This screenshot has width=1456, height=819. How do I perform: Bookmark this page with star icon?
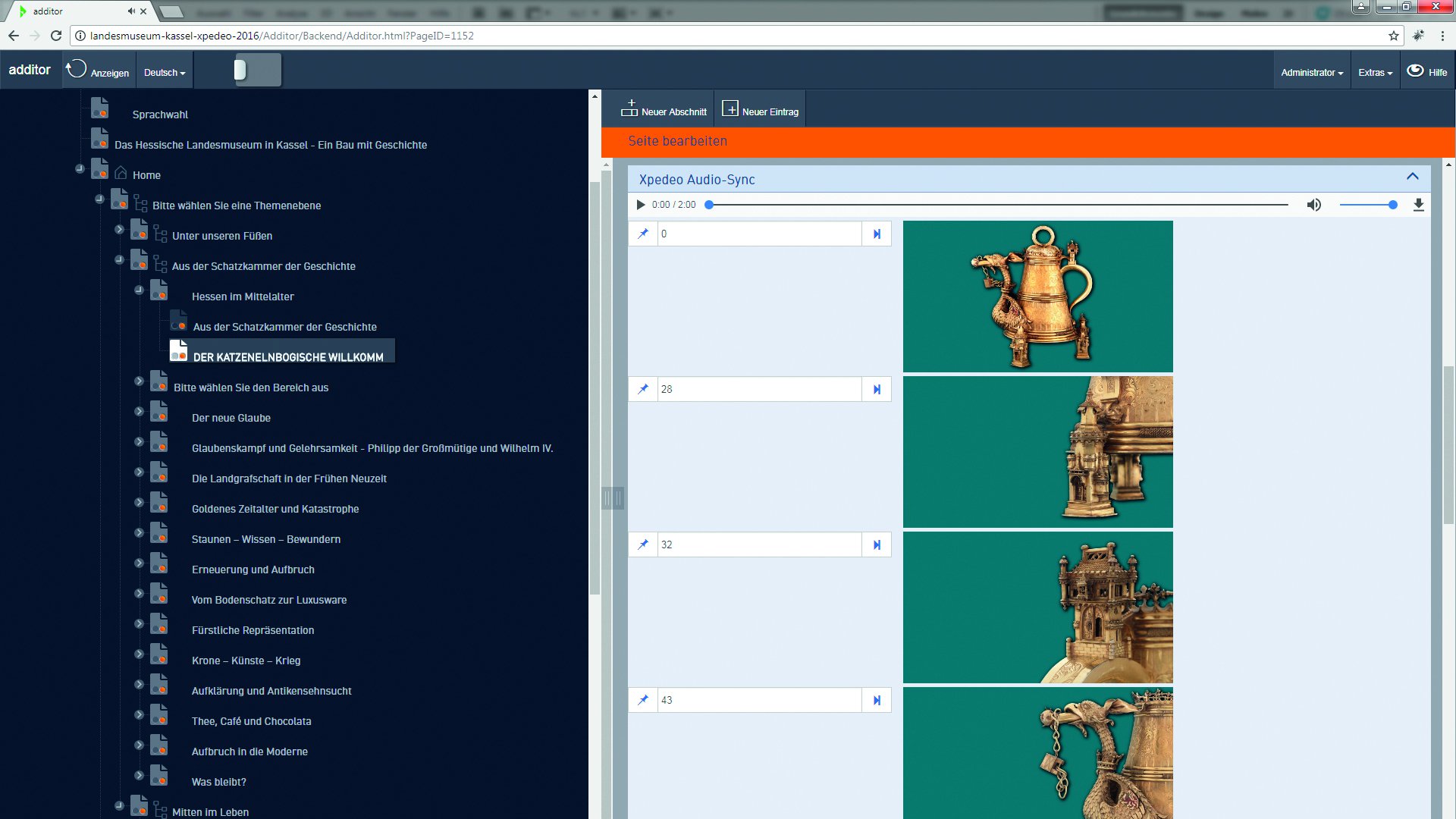[x=1393, y=36]
